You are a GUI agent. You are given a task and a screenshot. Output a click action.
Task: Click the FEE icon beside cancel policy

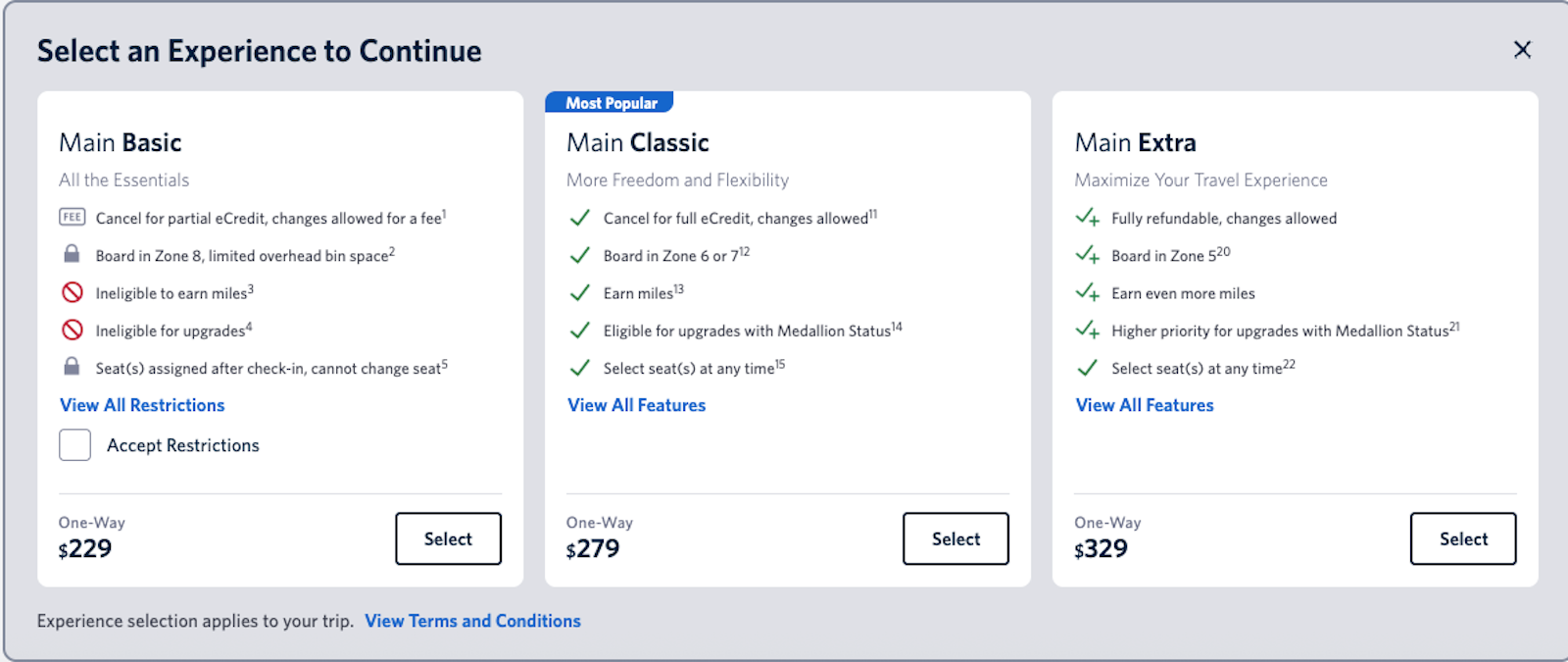[x=72, y=217]
